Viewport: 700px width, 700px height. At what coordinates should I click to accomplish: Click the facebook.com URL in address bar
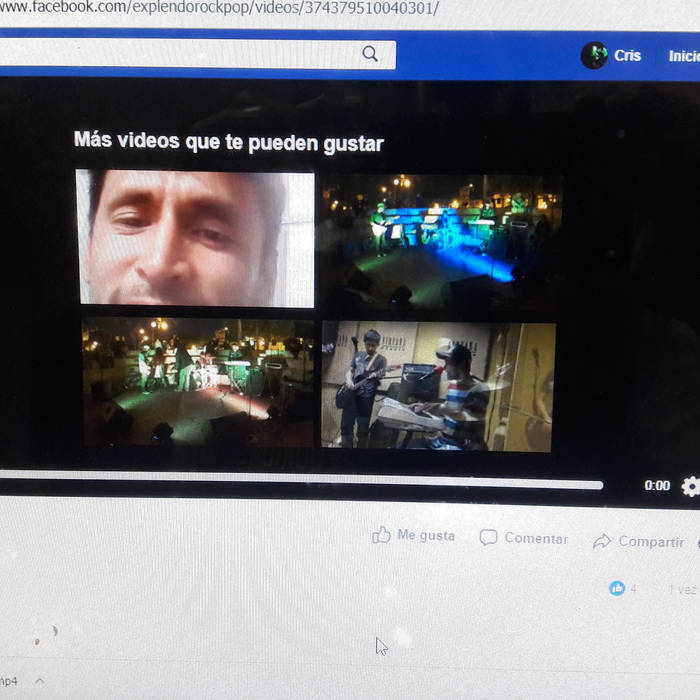click(x=220, y=9)
